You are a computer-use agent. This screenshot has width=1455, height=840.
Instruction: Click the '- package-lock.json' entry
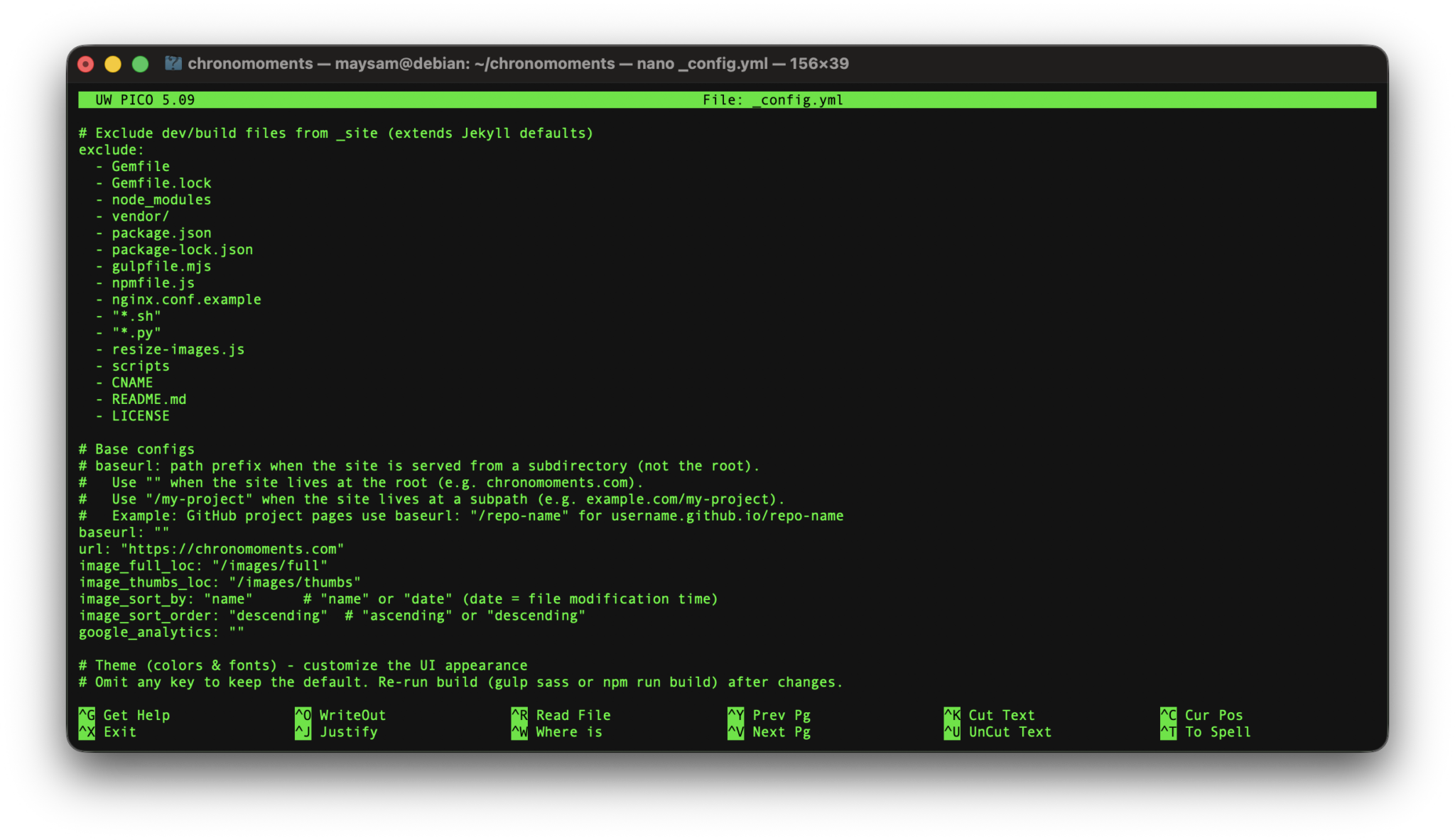(175, 249)
